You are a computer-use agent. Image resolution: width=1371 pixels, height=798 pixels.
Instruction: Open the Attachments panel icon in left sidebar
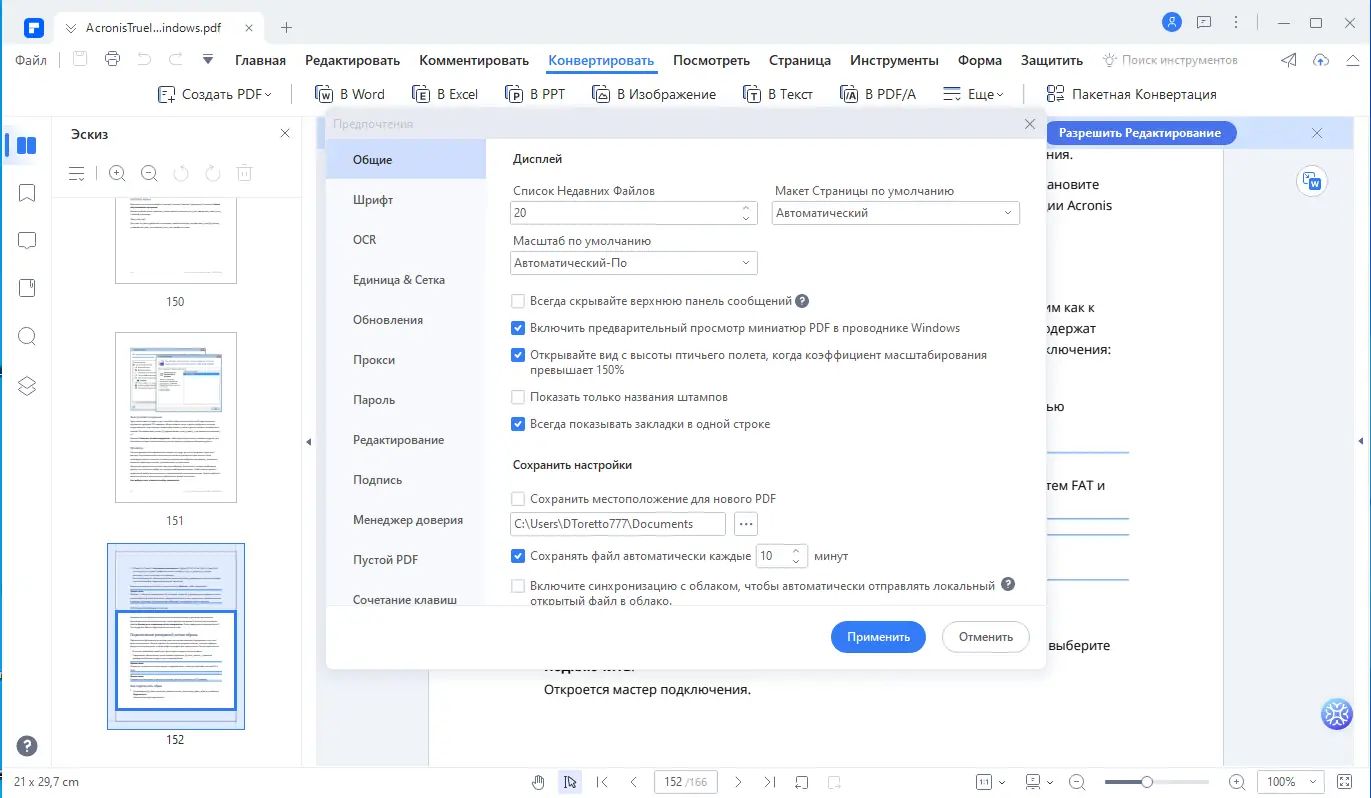[27, 289]
